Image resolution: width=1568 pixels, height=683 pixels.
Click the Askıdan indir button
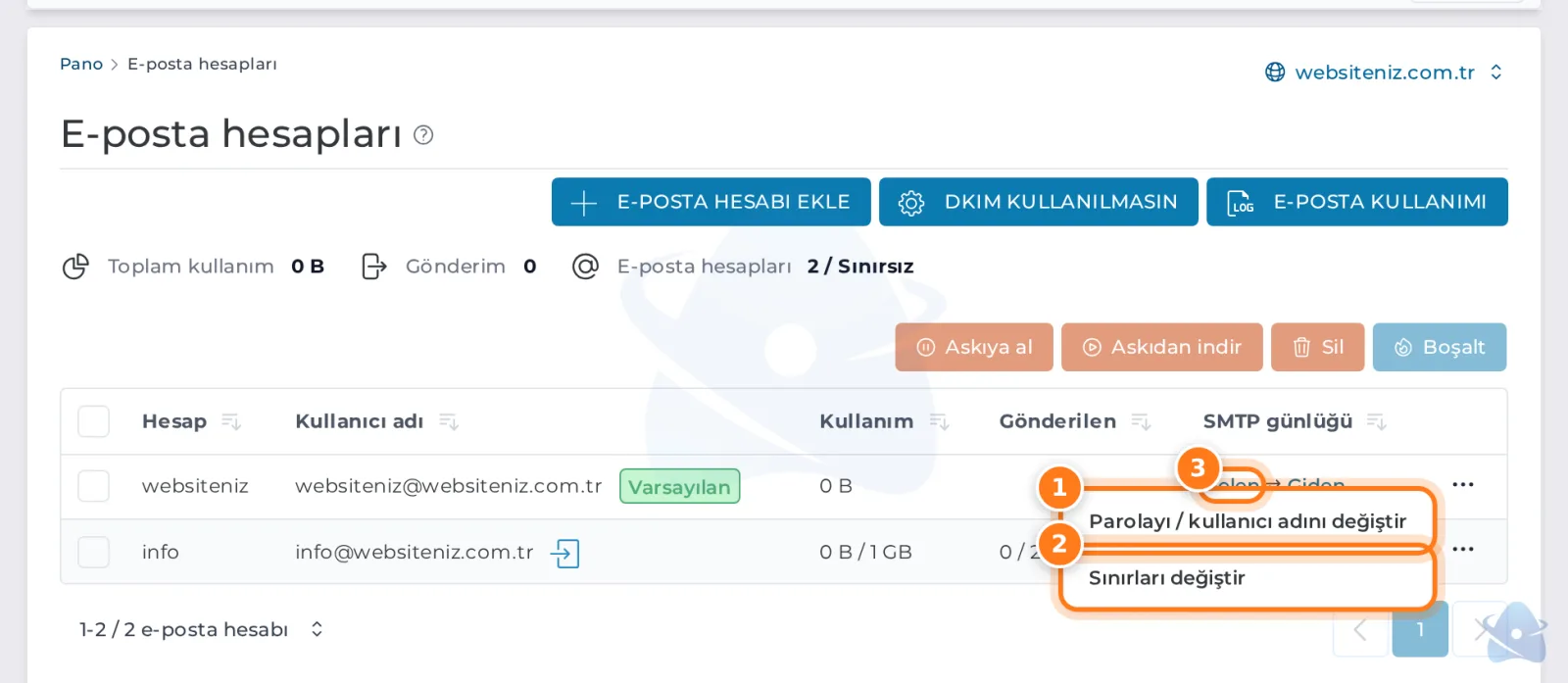tap(1162, 347)
